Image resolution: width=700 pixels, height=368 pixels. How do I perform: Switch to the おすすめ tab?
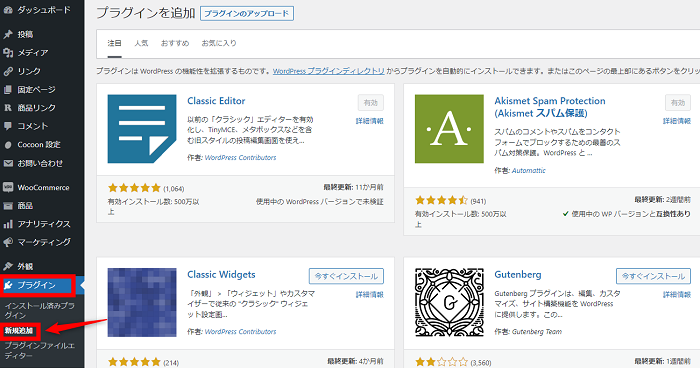click(x=175, y=43)
